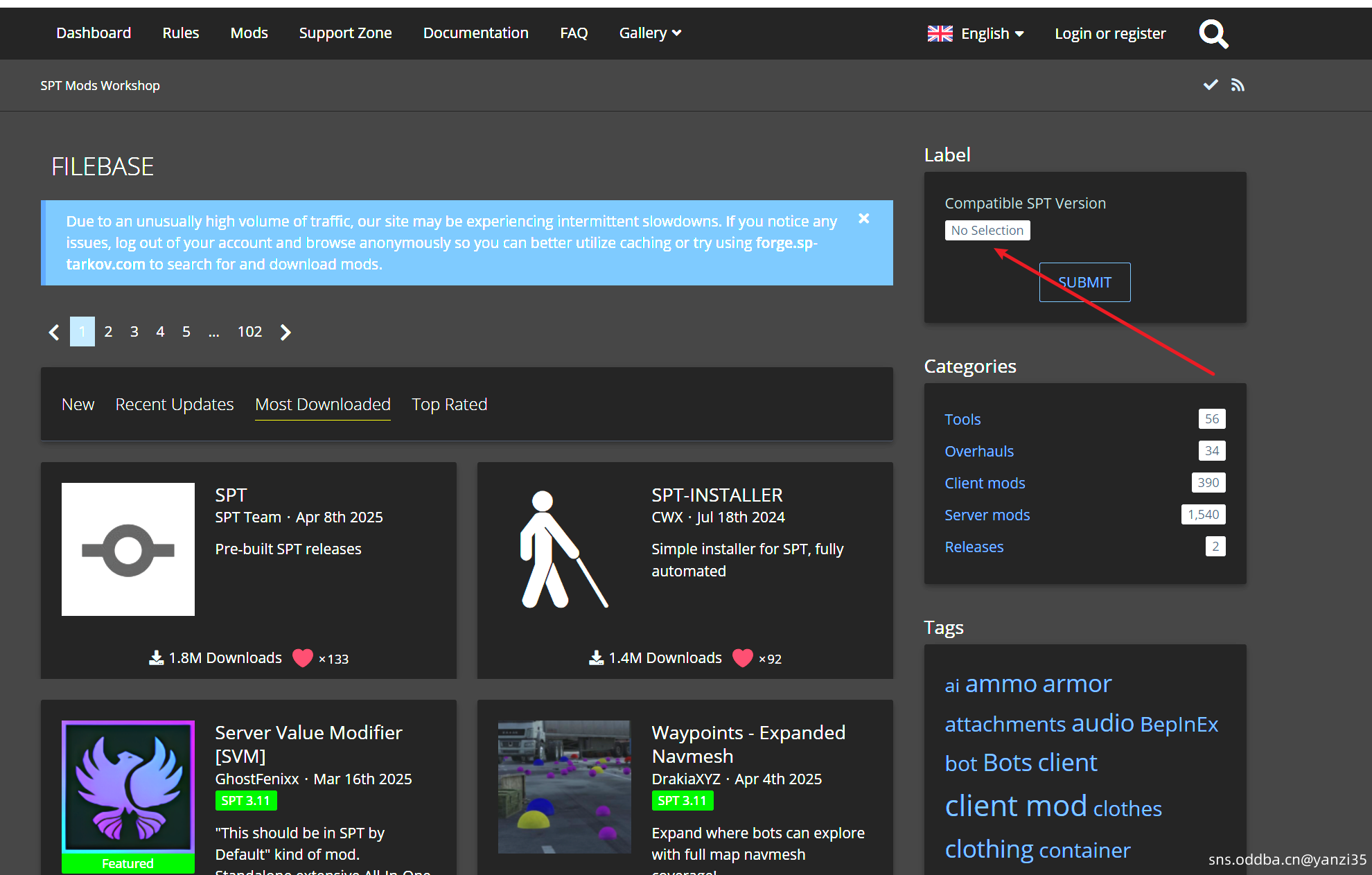Click the mark-all-as-read checkmark icon

[x=1211, y=85]
